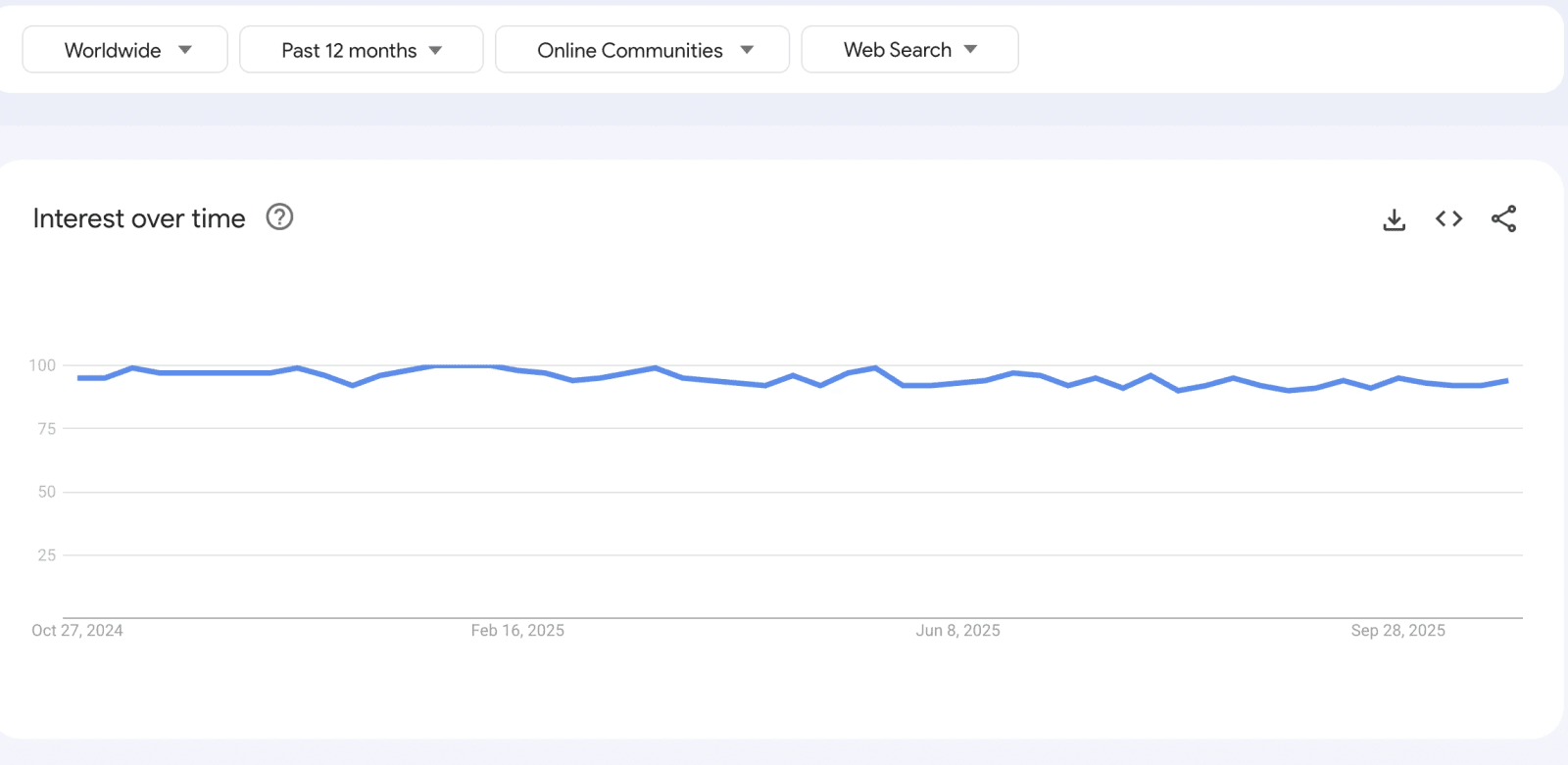Open the Online Communities category dropdown

click(x=643, y=50)
